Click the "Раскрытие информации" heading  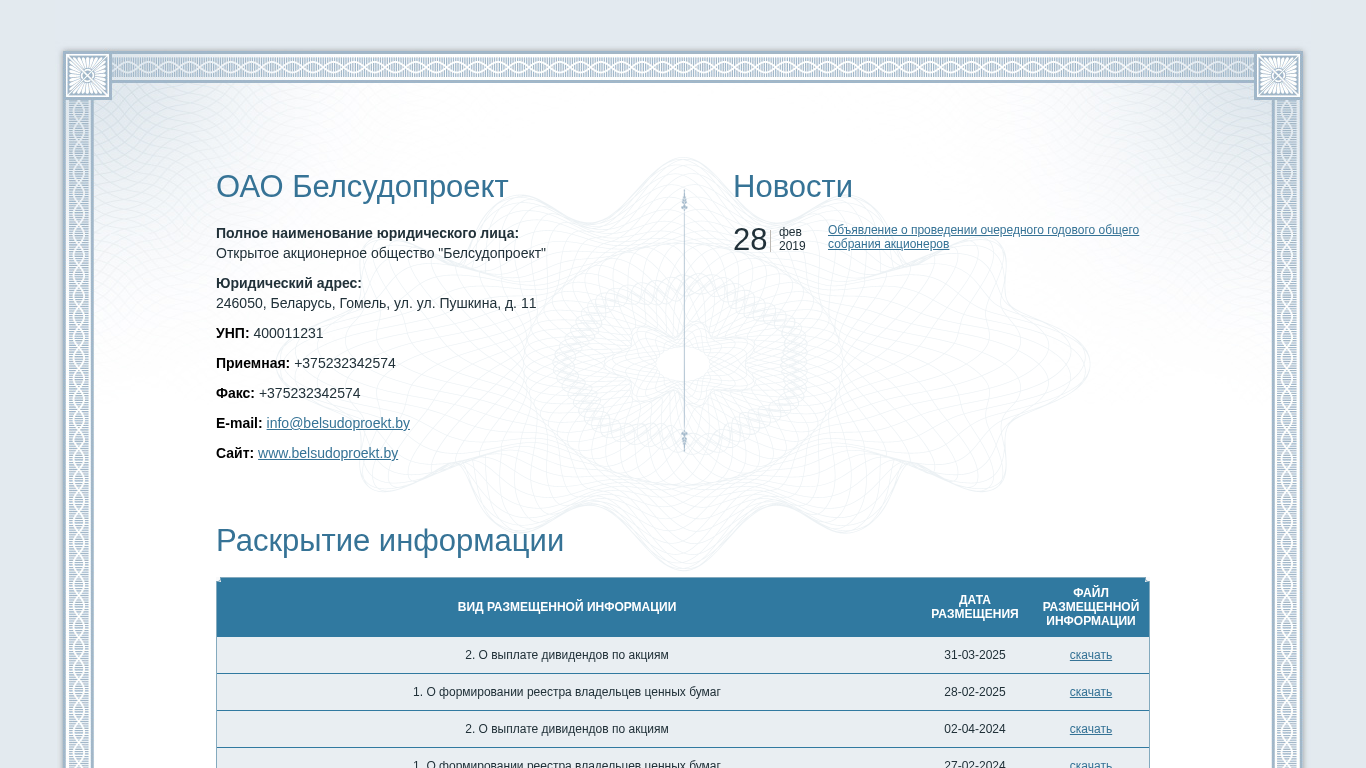390,541
